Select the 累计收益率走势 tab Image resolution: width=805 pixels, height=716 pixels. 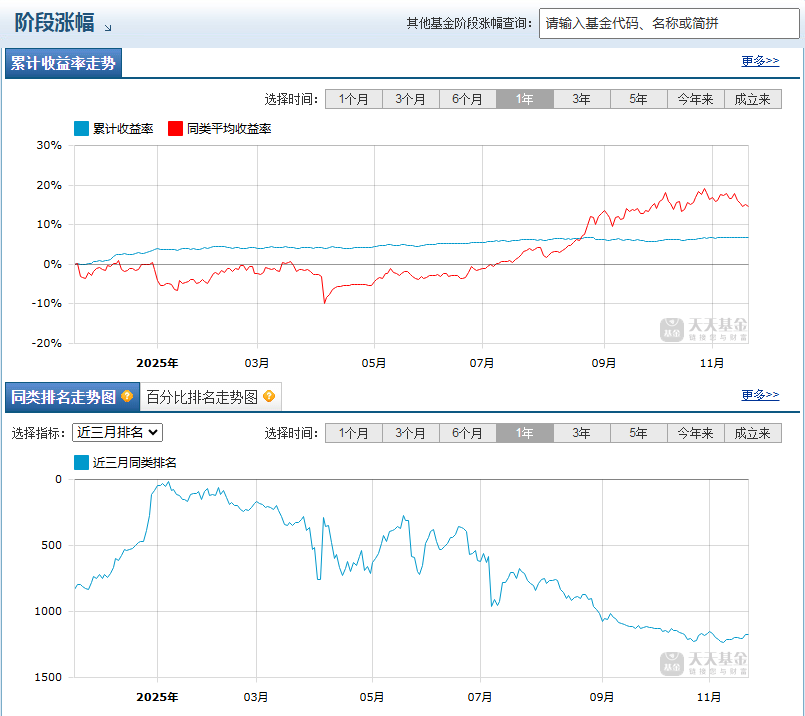(63, 63)
